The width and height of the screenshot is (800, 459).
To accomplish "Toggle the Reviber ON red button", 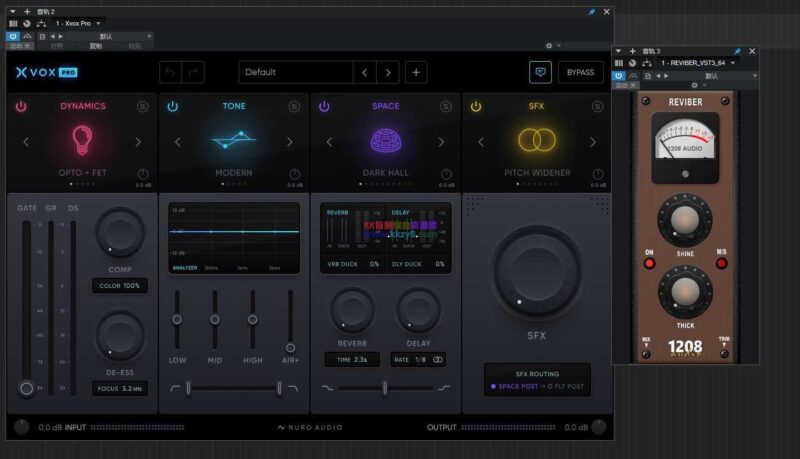I will point(649,264).
